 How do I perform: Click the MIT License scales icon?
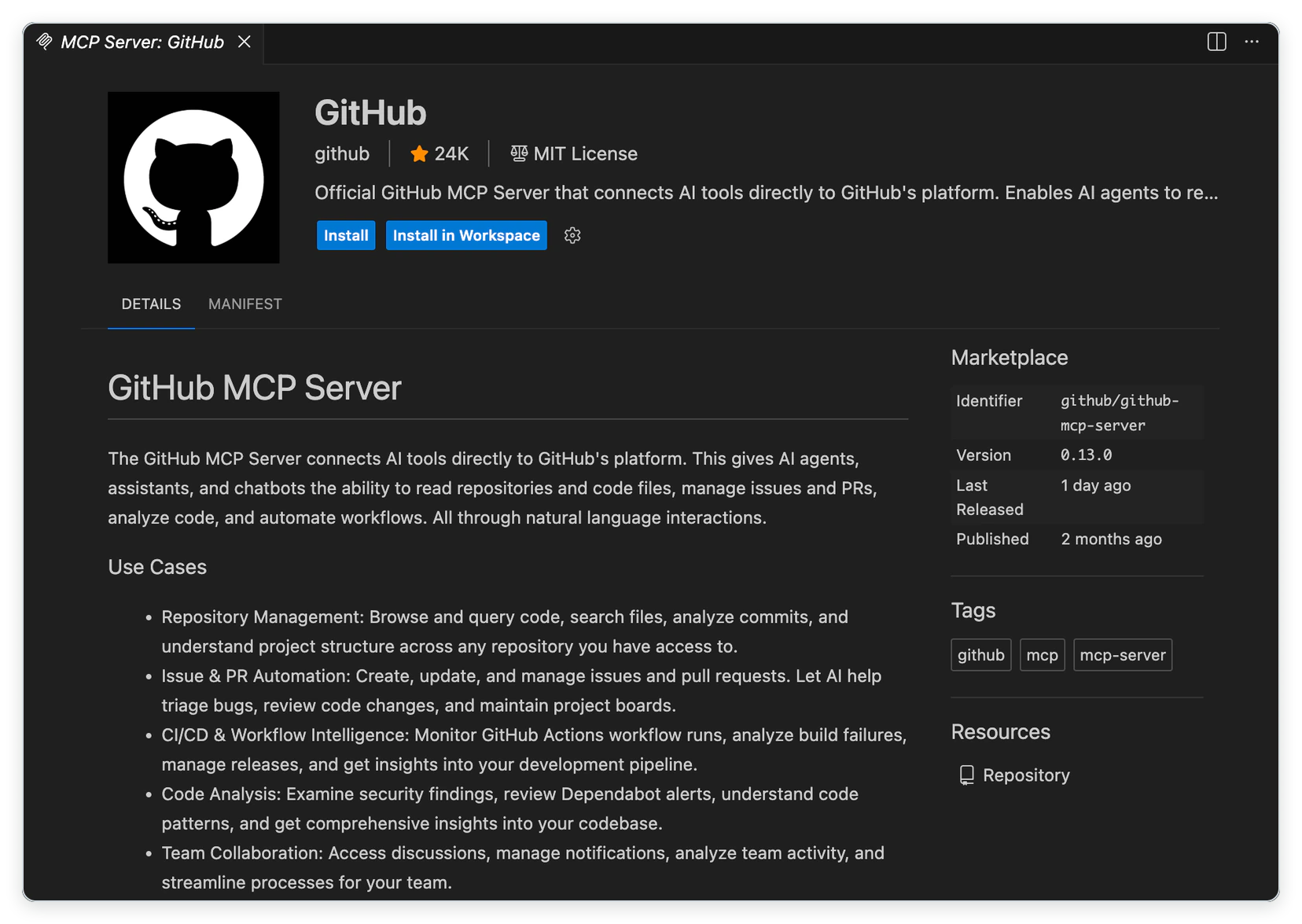[x=519, y=153]
